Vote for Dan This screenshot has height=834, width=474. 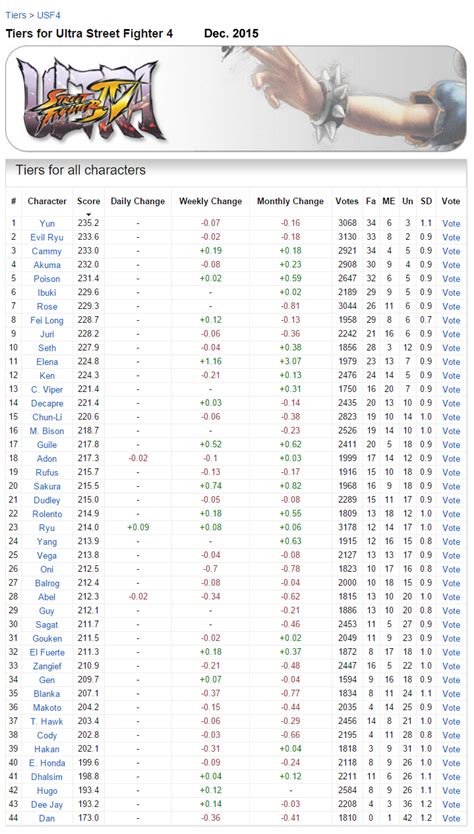pyautogui.click(x=451, y=818)
